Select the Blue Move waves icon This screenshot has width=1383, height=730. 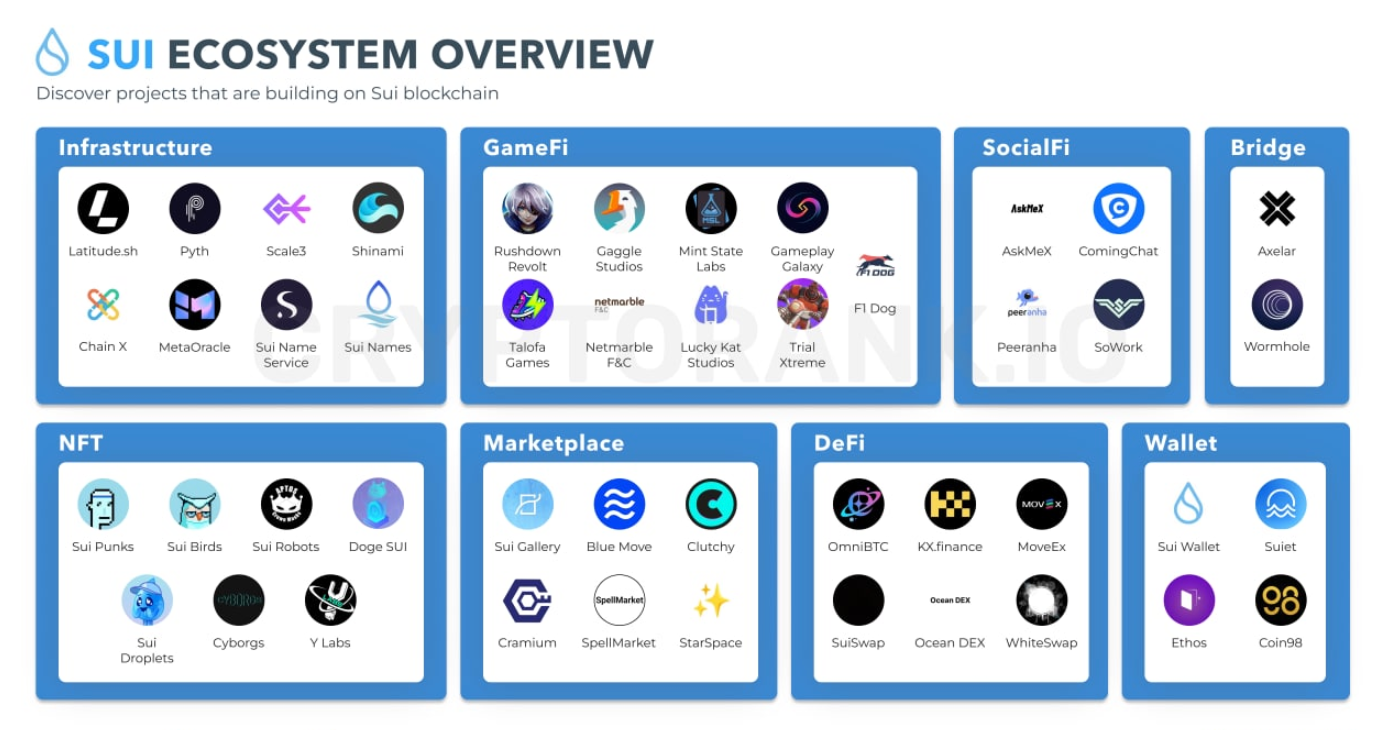[x=619, y=504]
